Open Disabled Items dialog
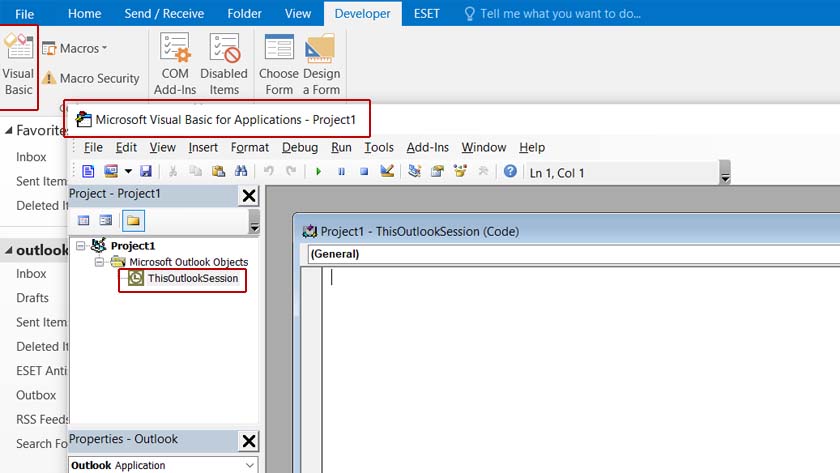This screenshot has height=473, width=840. point(224,64)
